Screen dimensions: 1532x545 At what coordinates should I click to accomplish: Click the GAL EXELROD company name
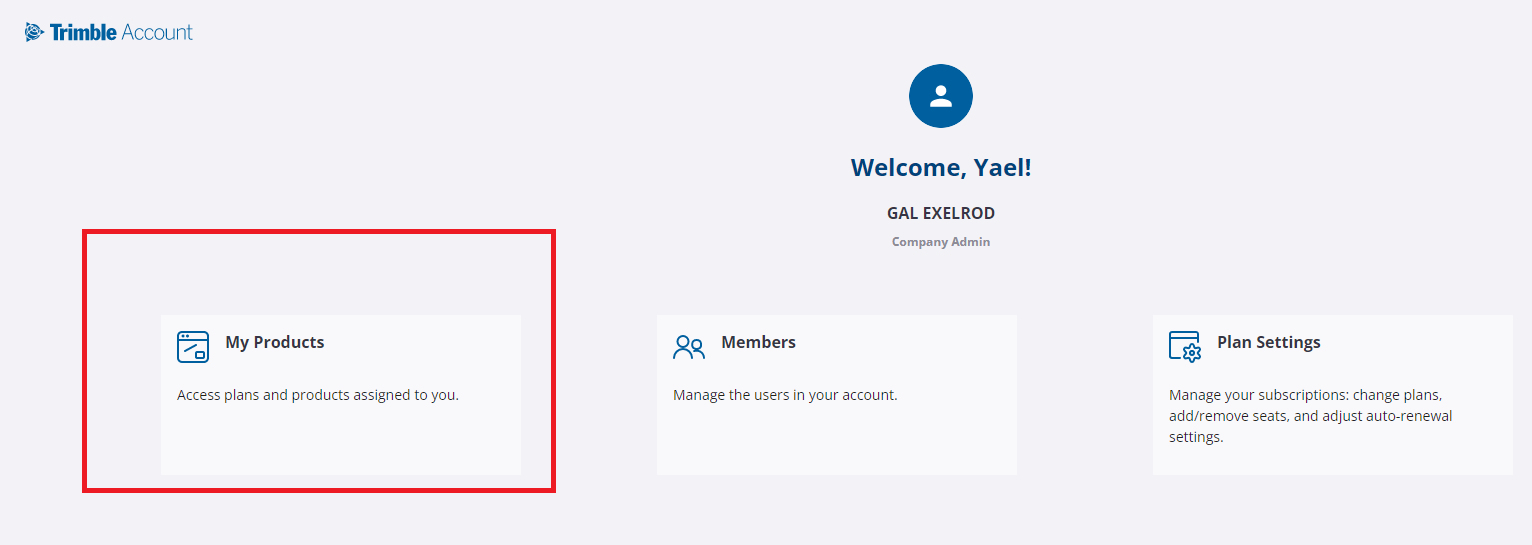pos(940,213)
